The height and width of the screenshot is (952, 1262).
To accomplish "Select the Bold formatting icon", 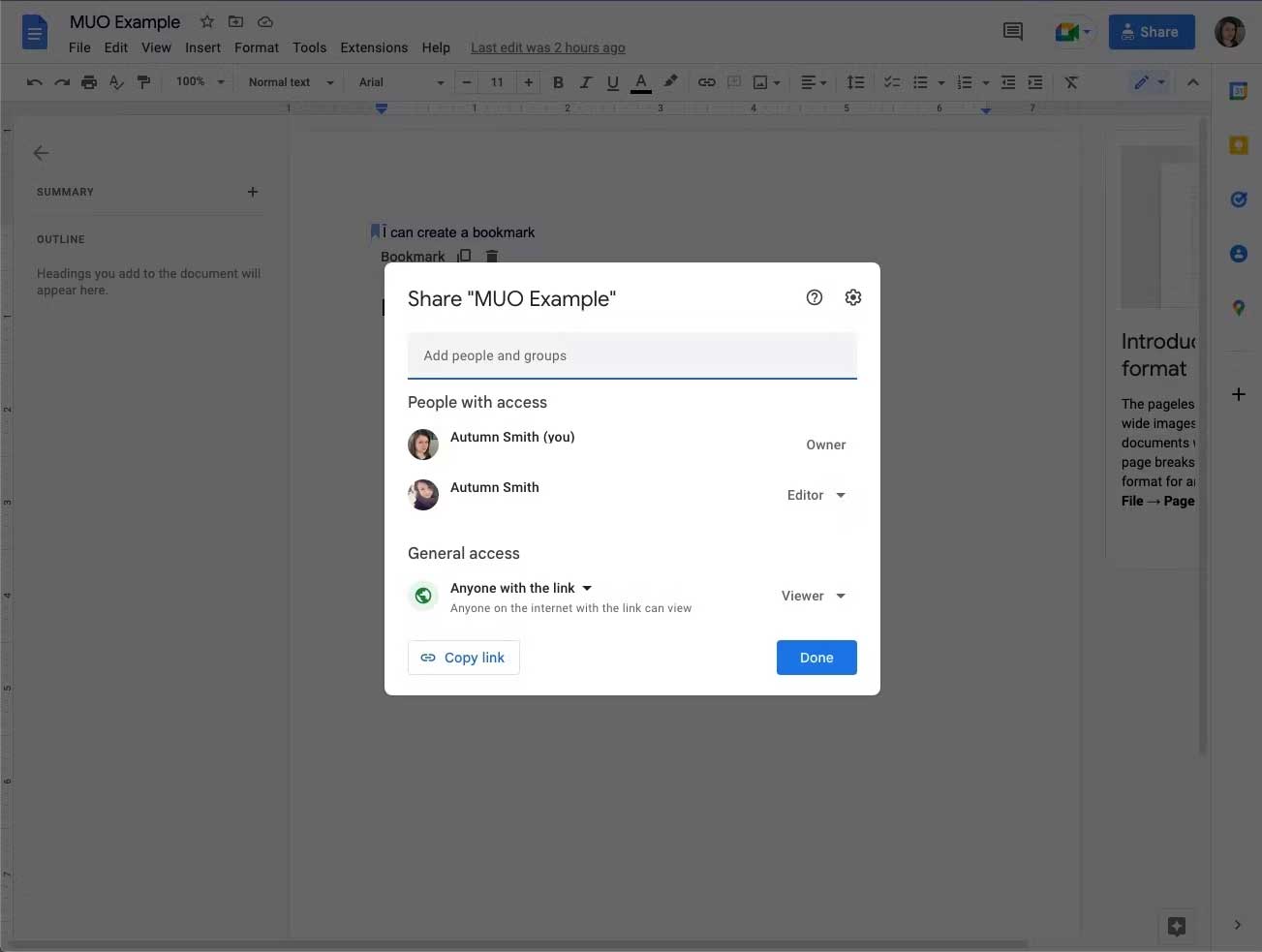I will tap(558, 82).
